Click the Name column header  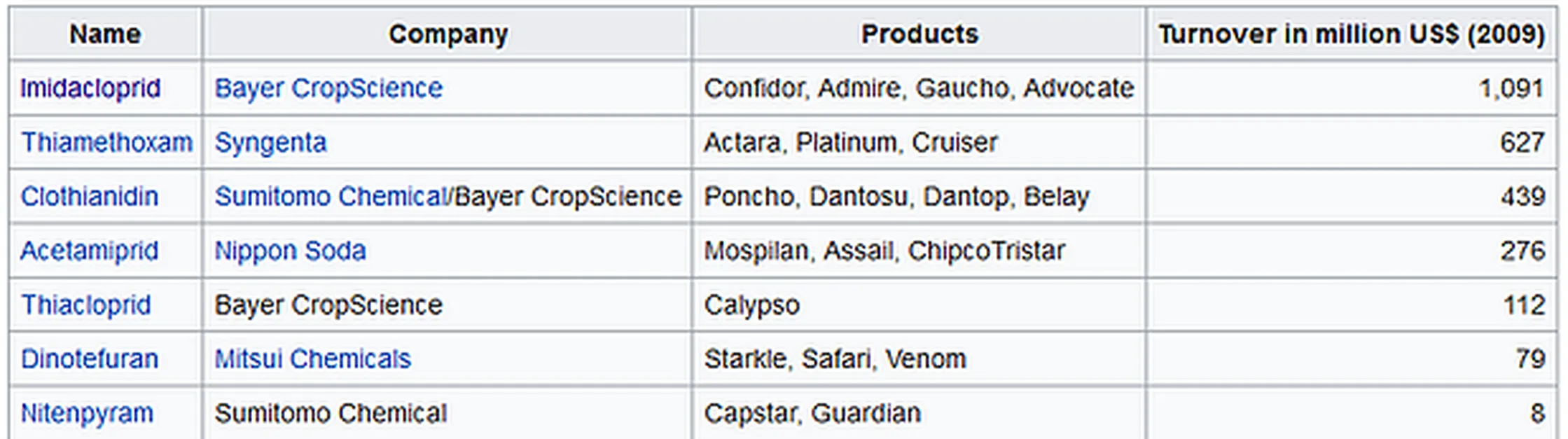click(105, 34)
